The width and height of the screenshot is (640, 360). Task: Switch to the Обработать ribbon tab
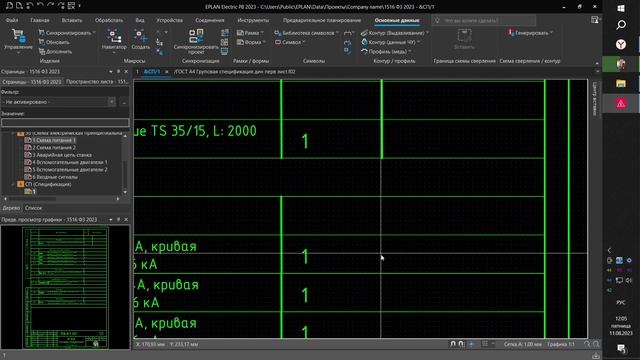(109, 20)
